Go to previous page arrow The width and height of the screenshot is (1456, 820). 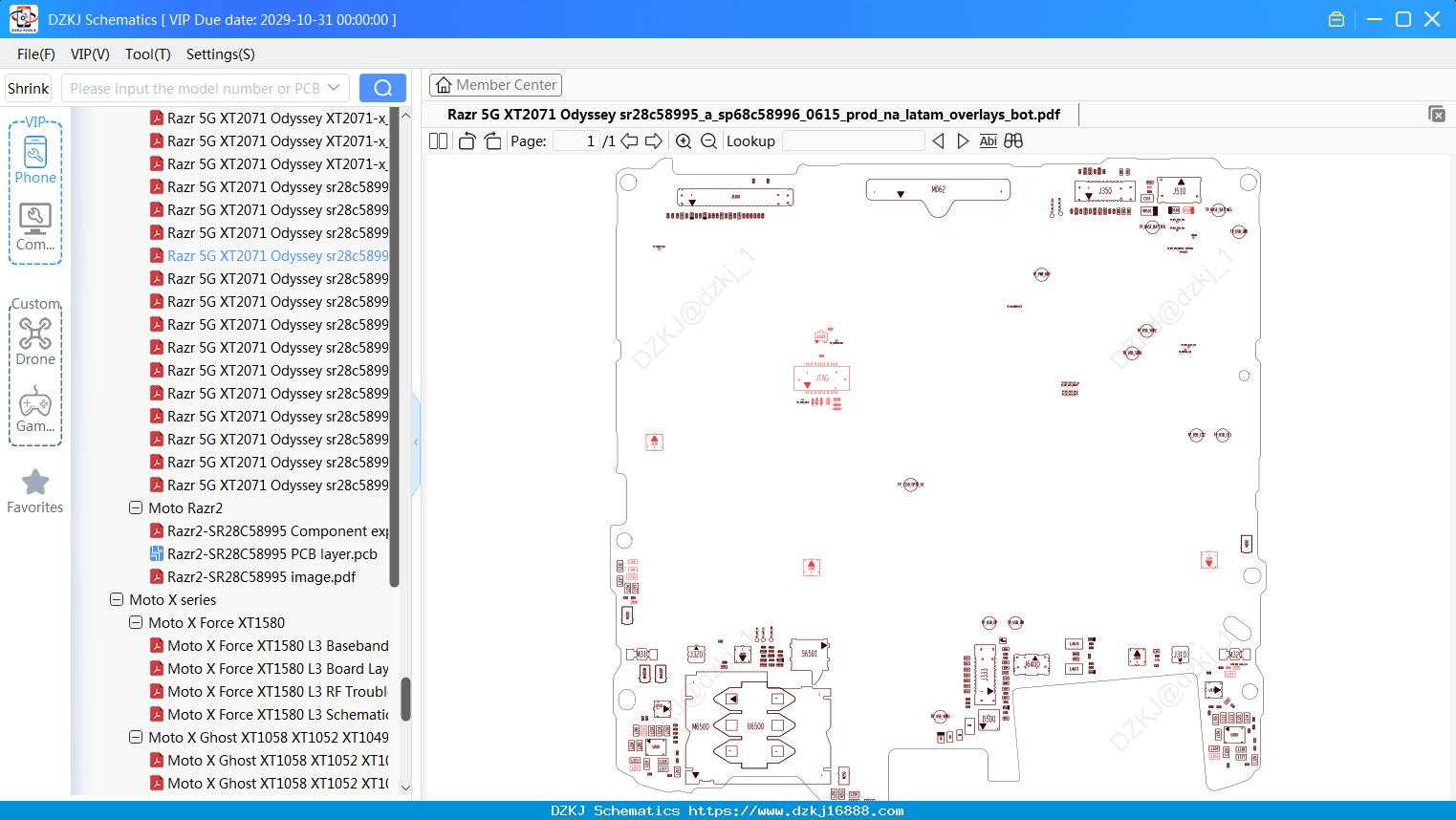(629, 141)
